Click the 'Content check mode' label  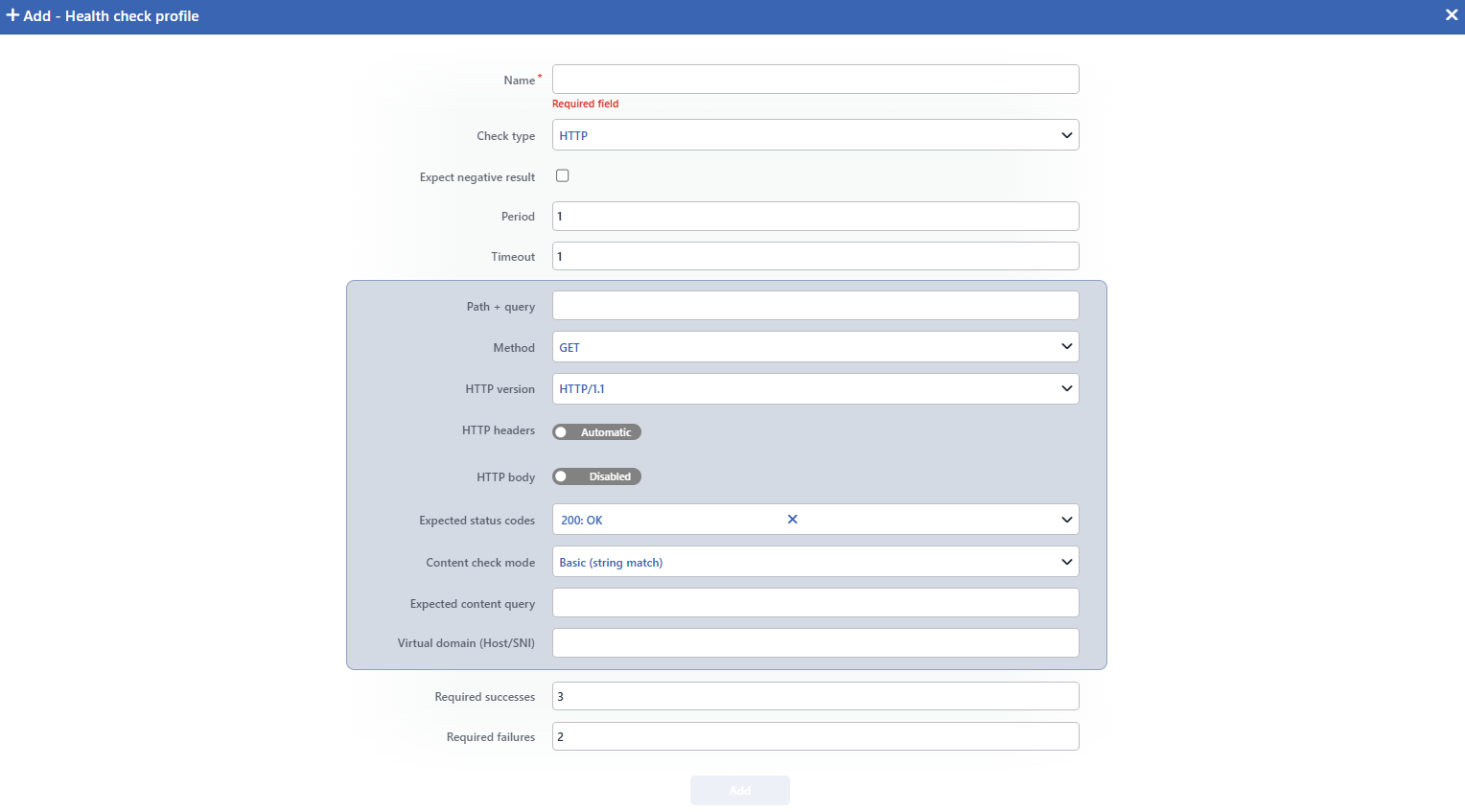480,563
